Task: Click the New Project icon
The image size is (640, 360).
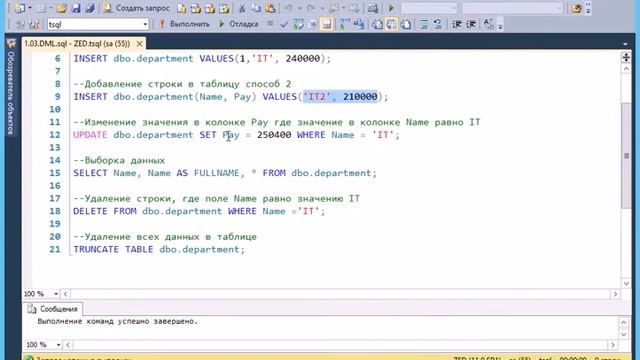Action: [20, 8]
